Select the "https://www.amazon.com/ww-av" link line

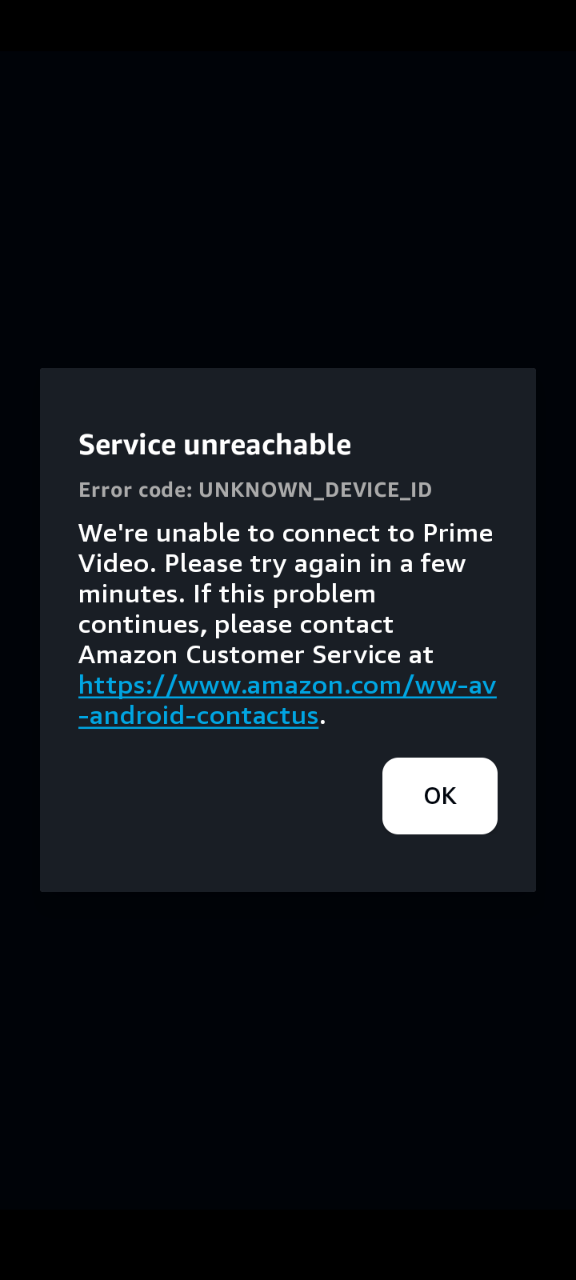(288, 685)
